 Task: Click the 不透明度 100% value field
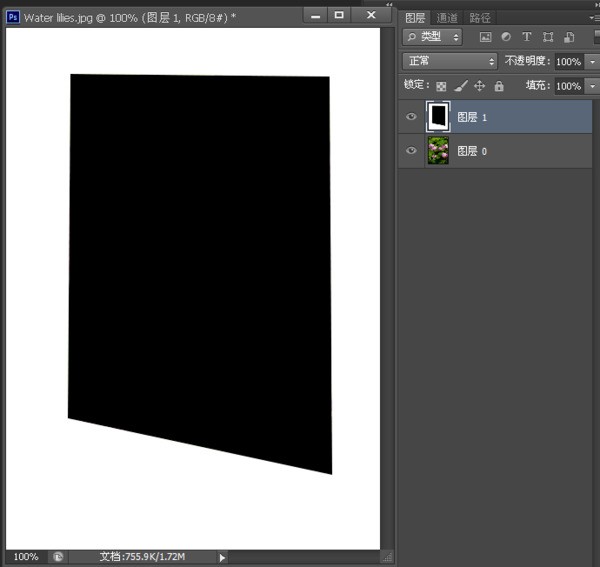[569, 62]
